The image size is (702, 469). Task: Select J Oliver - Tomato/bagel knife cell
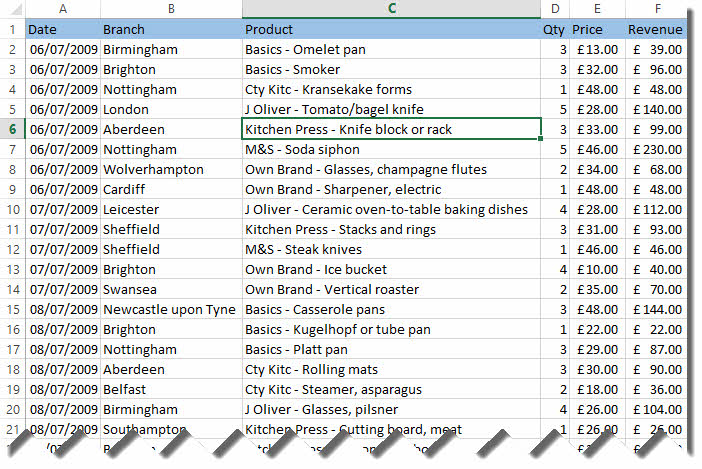(x=391, y=110)
